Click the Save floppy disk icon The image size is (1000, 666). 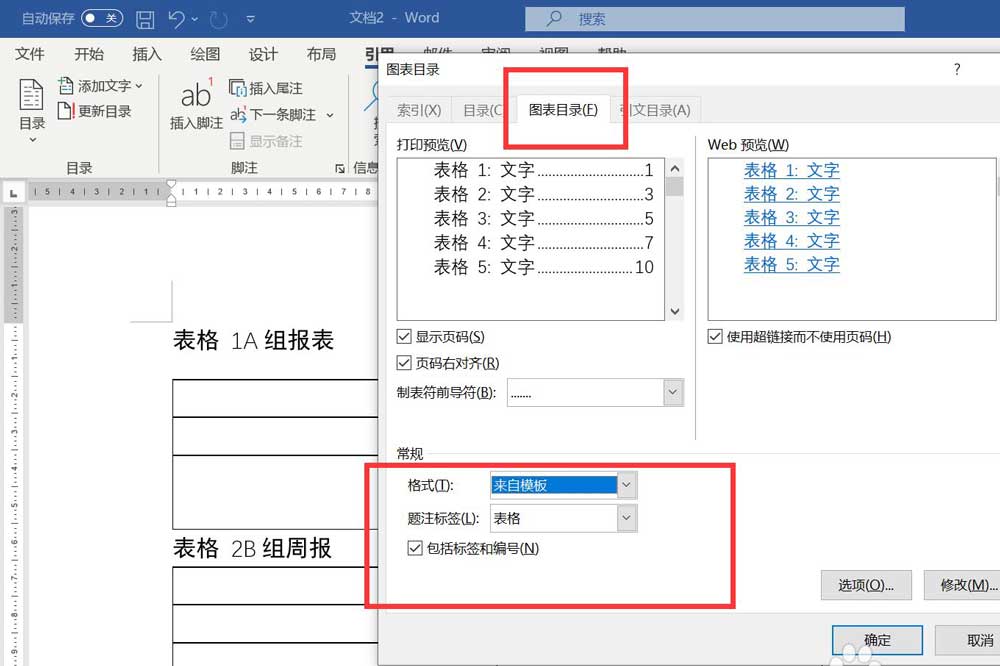145,19
